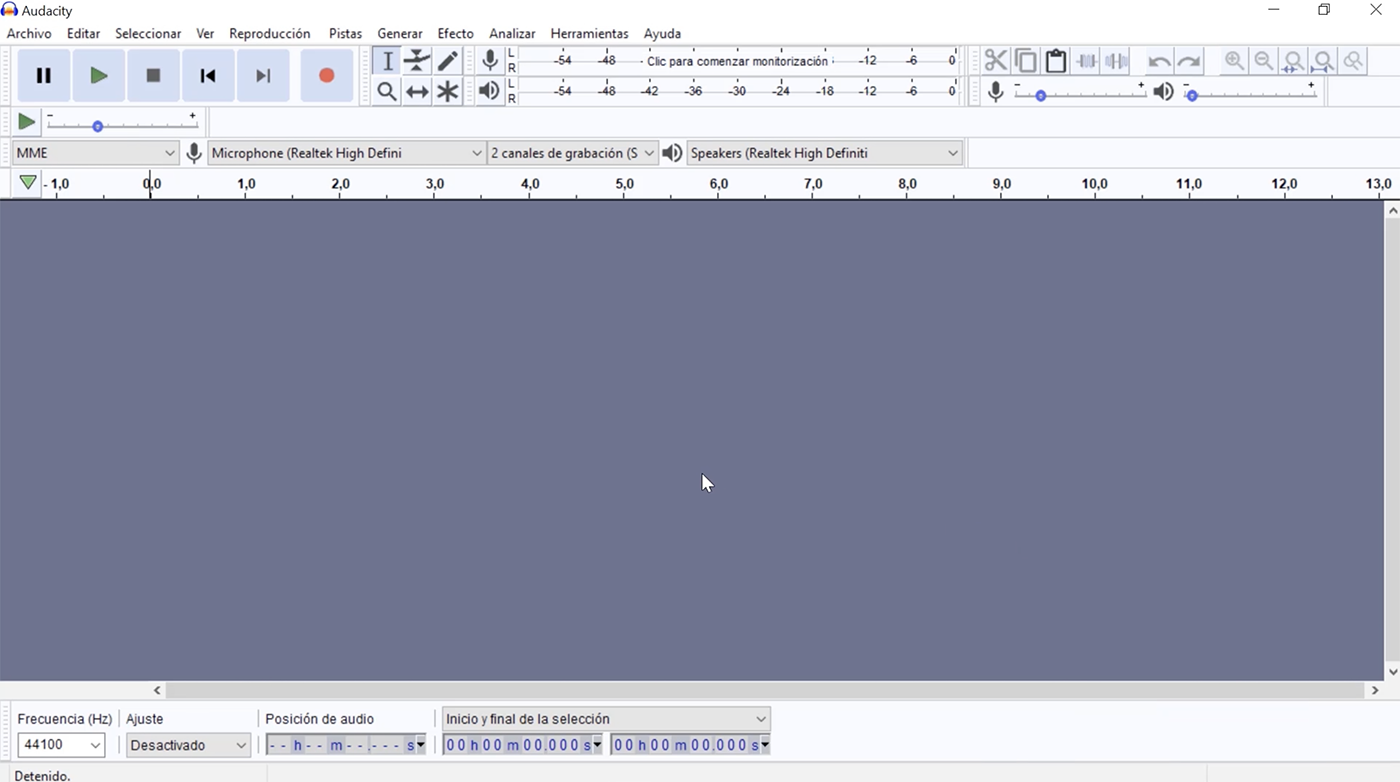Open the project frequency 44100 dropdown
This screenshot has width=1400, height=782.
click(62, 745)
